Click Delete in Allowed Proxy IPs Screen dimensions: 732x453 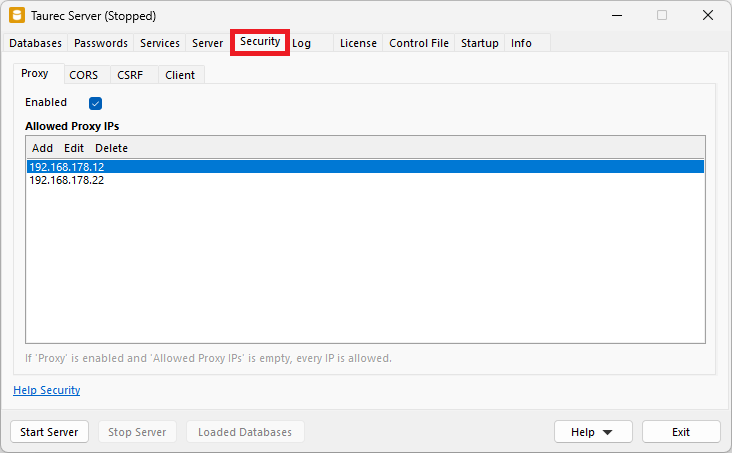(x=112, y=148)
